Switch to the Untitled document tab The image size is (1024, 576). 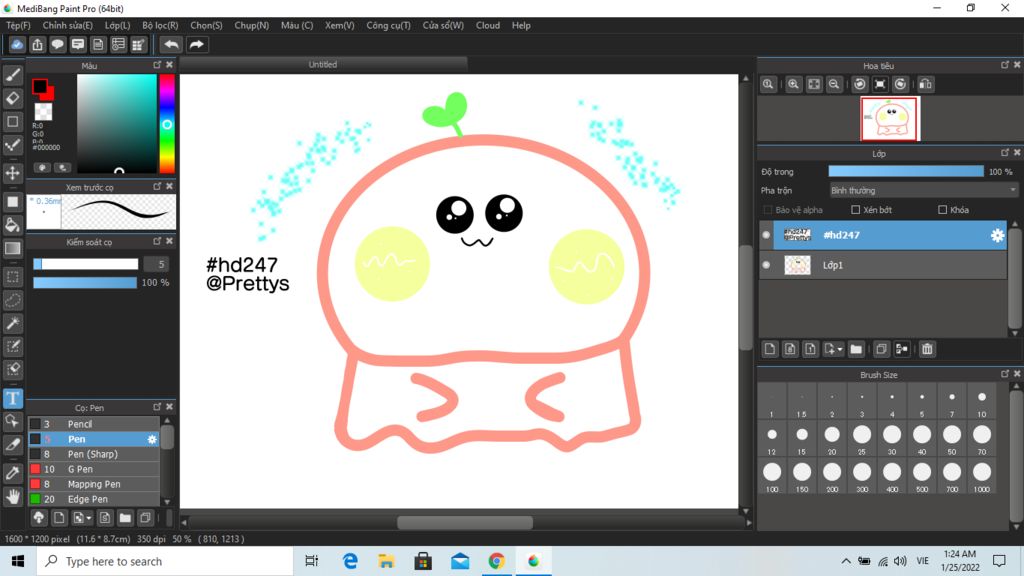pos(323,65)
